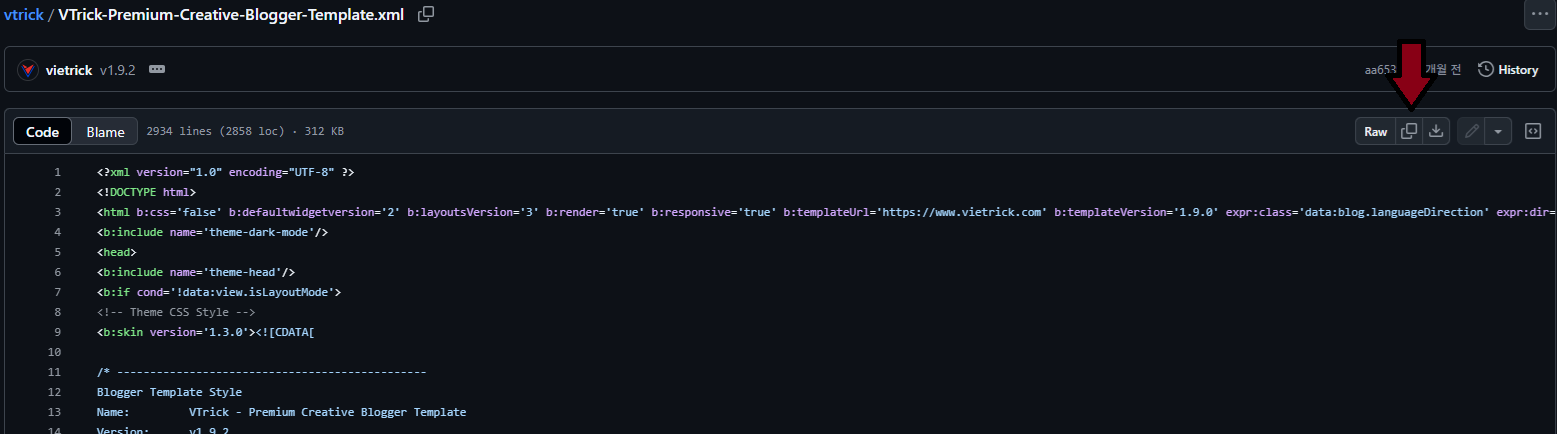Select line number 3
The image size is (1557, 434).
58,212
